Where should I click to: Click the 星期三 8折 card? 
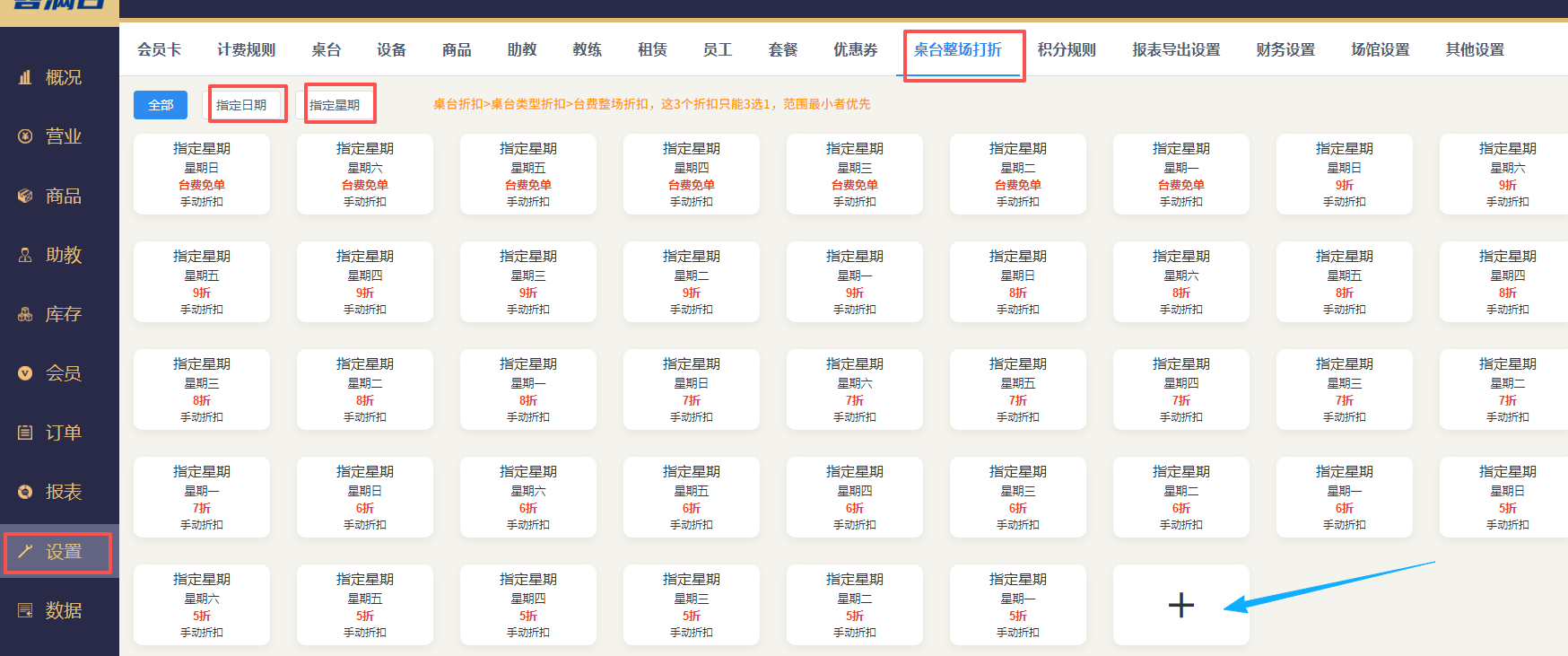pos(202,389)
